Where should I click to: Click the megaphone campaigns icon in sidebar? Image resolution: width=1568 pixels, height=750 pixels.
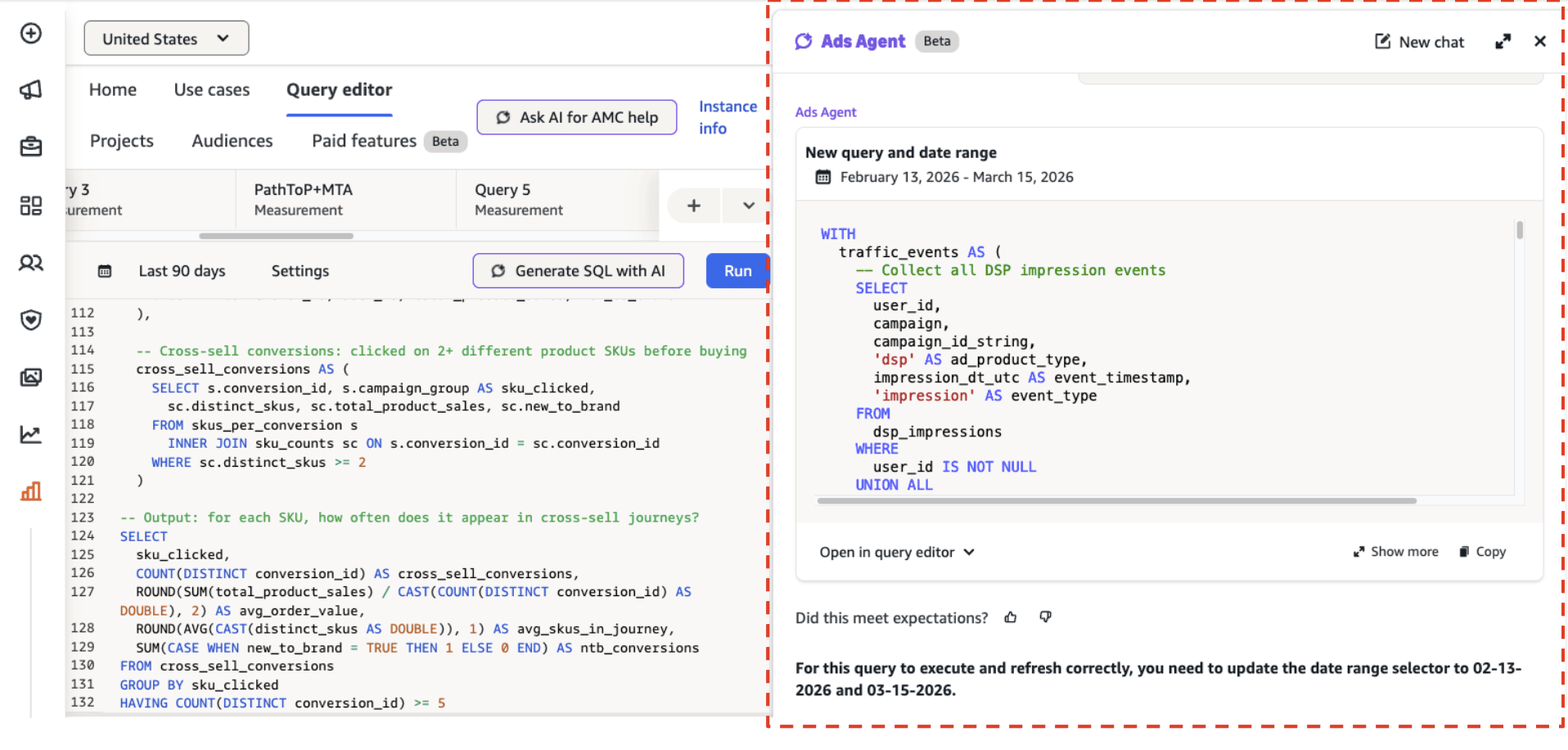(x=31, y=89)
